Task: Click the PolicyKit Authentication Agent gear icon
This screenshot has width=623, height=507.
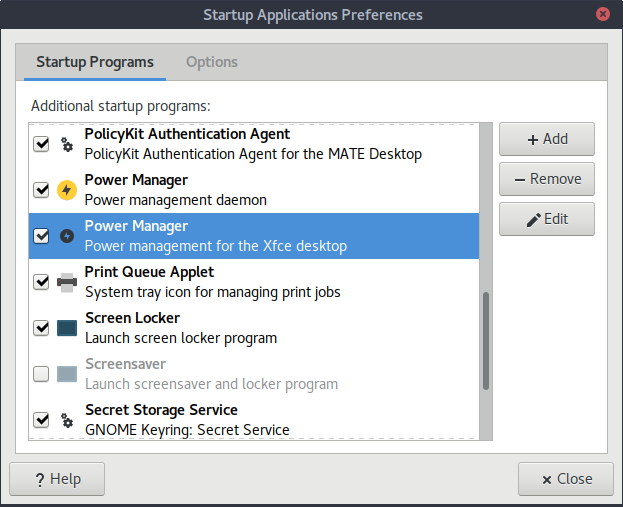Action: pos(67,144)
